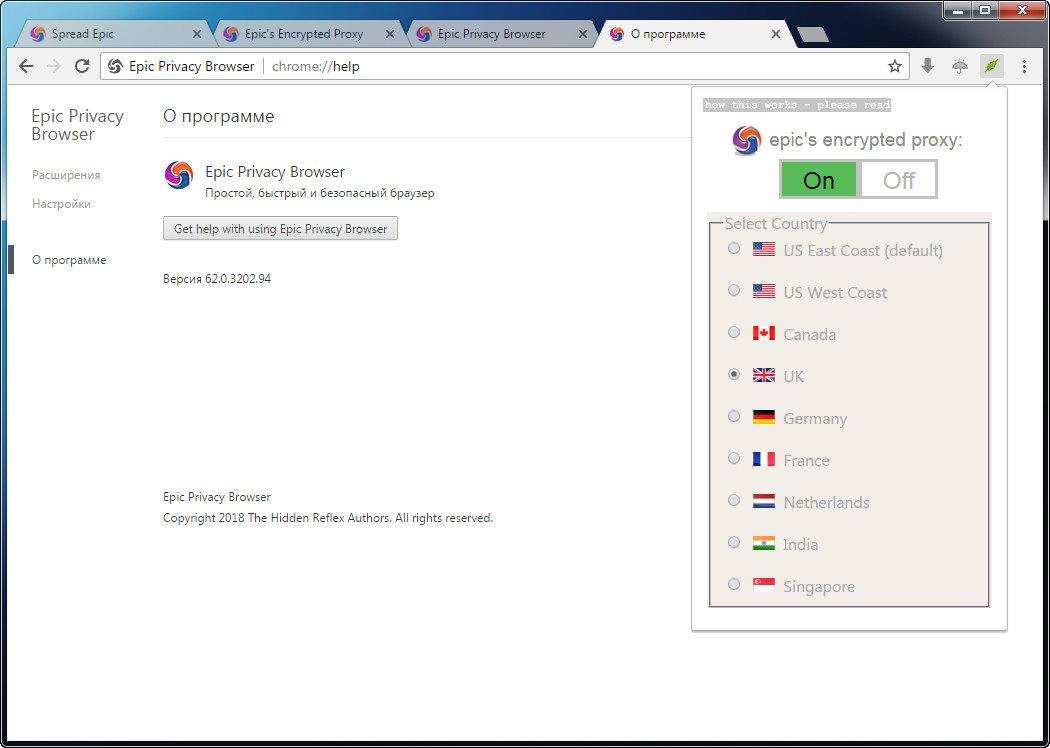
Task: Click the Epic logo beside the product name
Action: click(x=179, y=175)
